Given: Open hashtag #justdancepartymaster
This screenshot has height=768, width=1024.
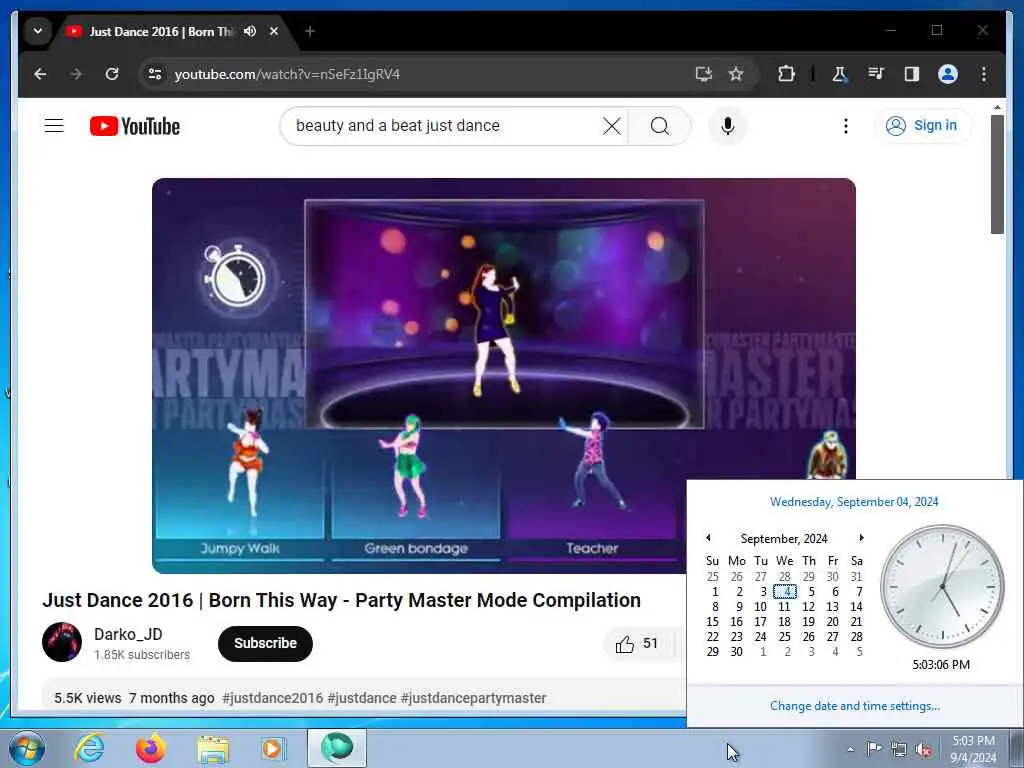Looking at the screenshot, I should pyautogui.click(x=473, y=698).
